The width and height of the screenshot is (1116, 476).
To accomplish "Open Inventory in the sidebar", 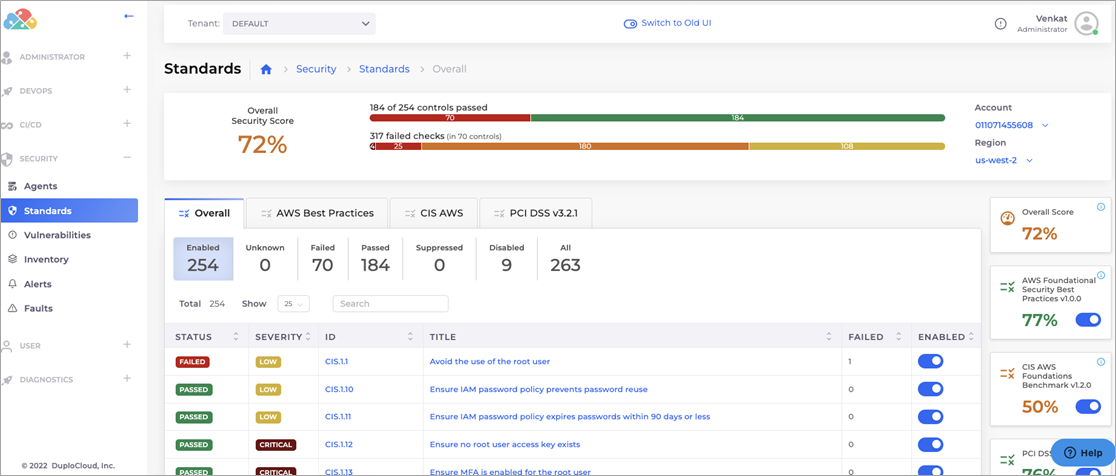I will click(x=46, y=260).
